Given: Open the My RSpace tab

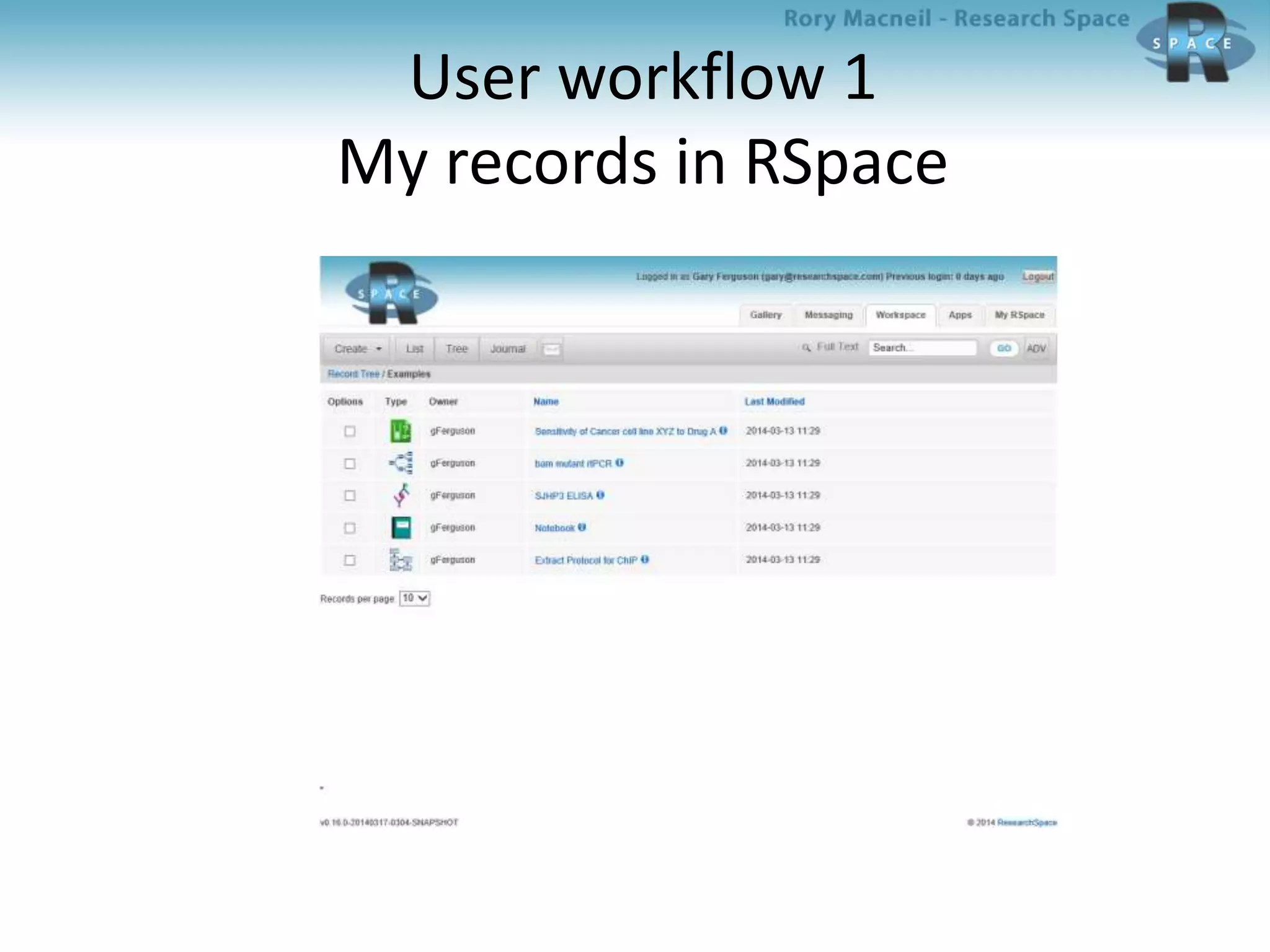Looking at the screenshot, I should click(1019, 315).
